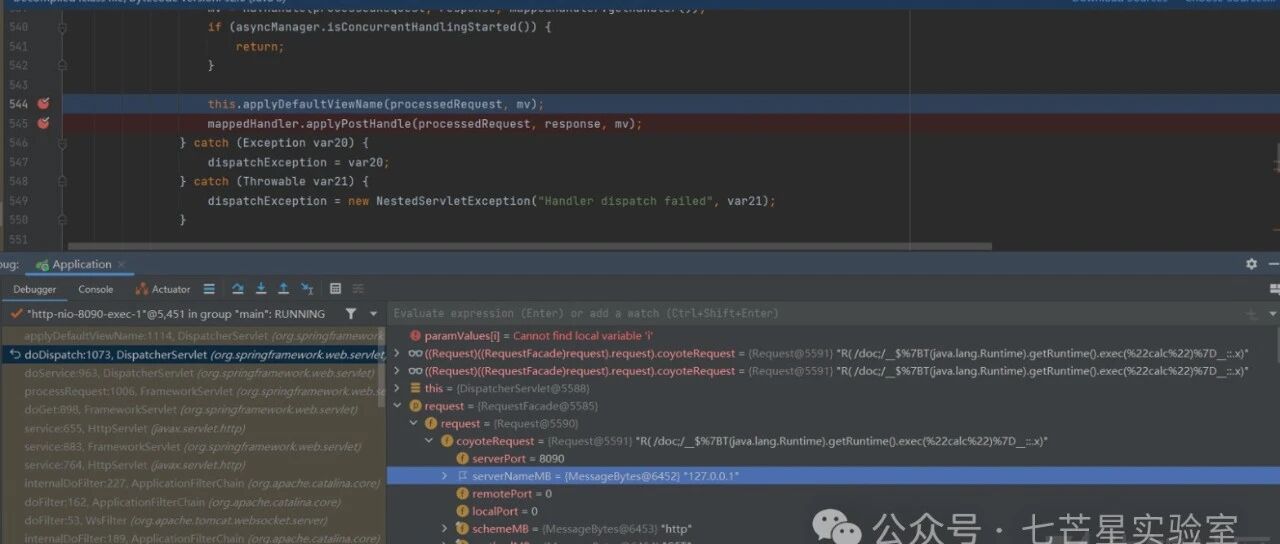Expand the 'this' DispatcherServlet variable
The height and width of the screenshot is (544, 1280).
(398, 388)
